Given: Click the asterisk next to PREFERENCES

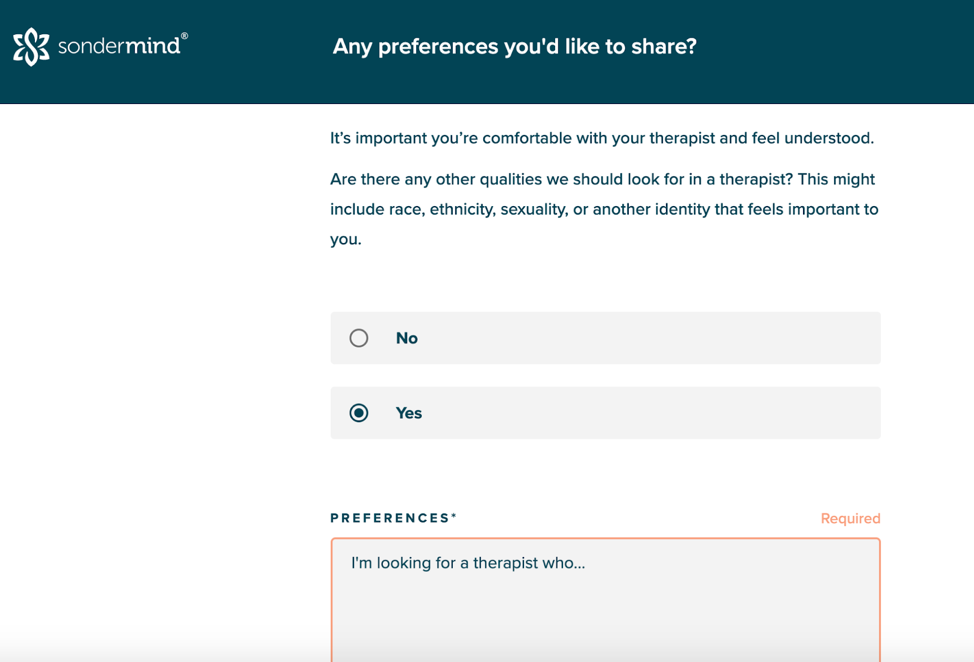Looking at the screenshot, I should tap(454, 516).
